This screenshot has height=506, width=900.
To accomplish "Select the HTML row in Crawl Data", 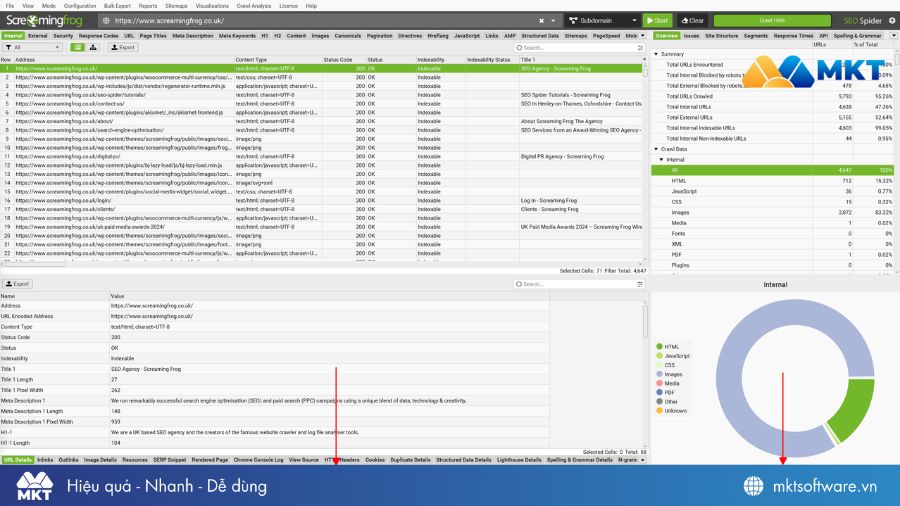I will point(772,181).
